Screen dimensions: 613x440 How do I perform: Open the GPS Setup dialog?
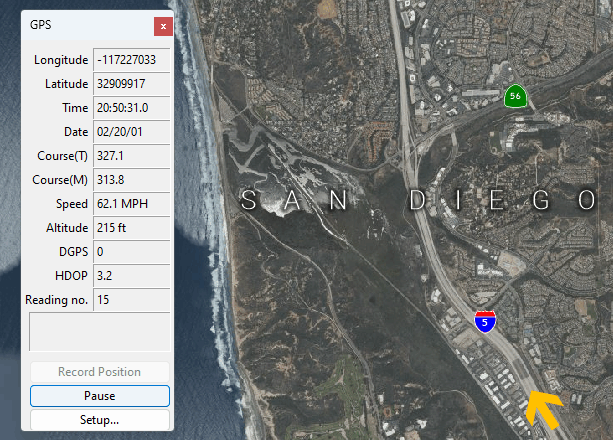(x=100, y=420)
